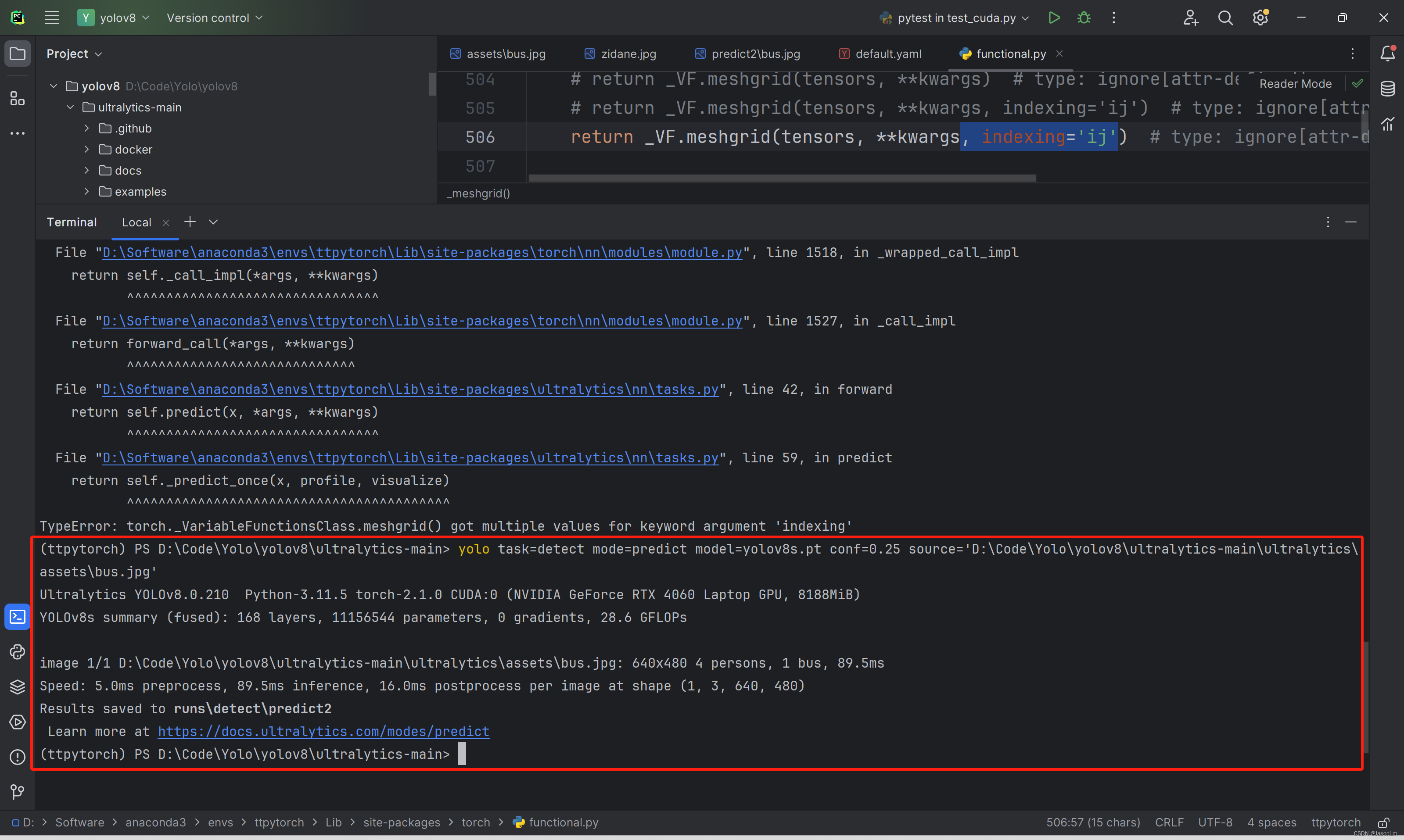Collapse the ultralytics-main folder

point(70,107)
